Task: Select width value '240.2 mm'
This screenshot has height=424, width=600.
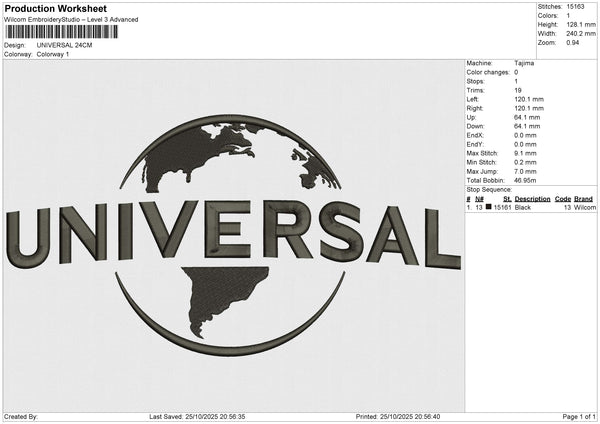Action: coord(581,34)
